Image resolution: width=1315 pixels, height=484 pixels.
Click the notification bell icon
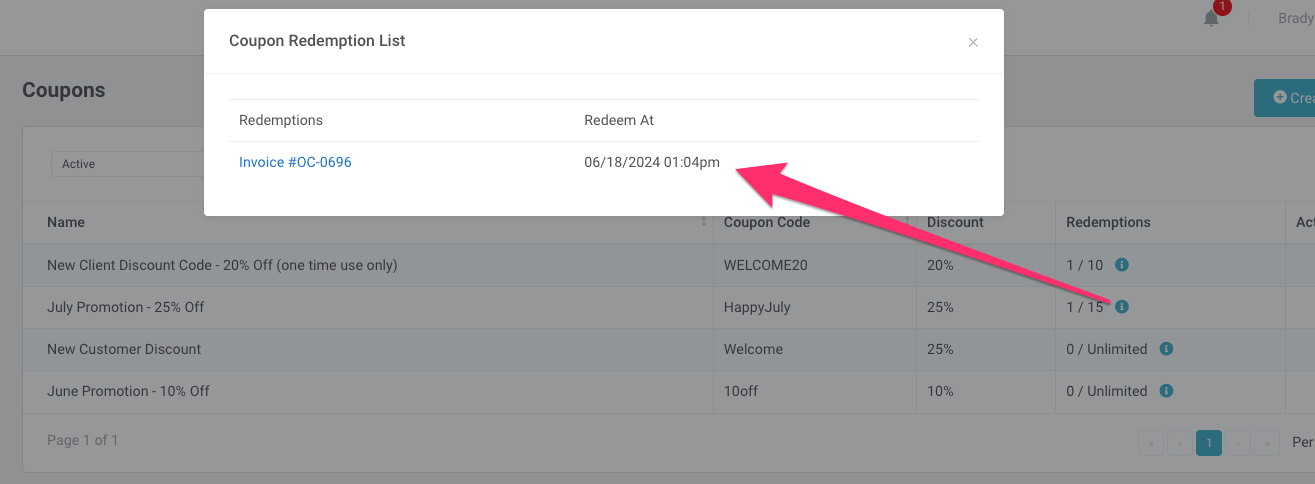click(1211, 19)
